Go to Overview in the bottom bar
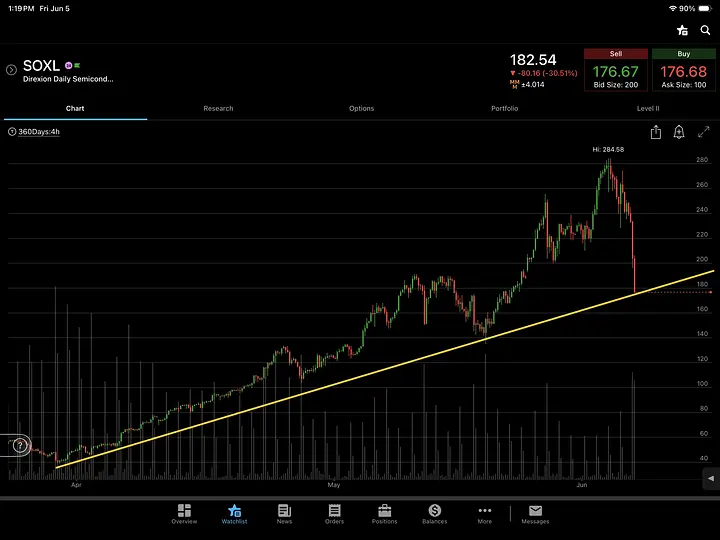 (184, 514)
